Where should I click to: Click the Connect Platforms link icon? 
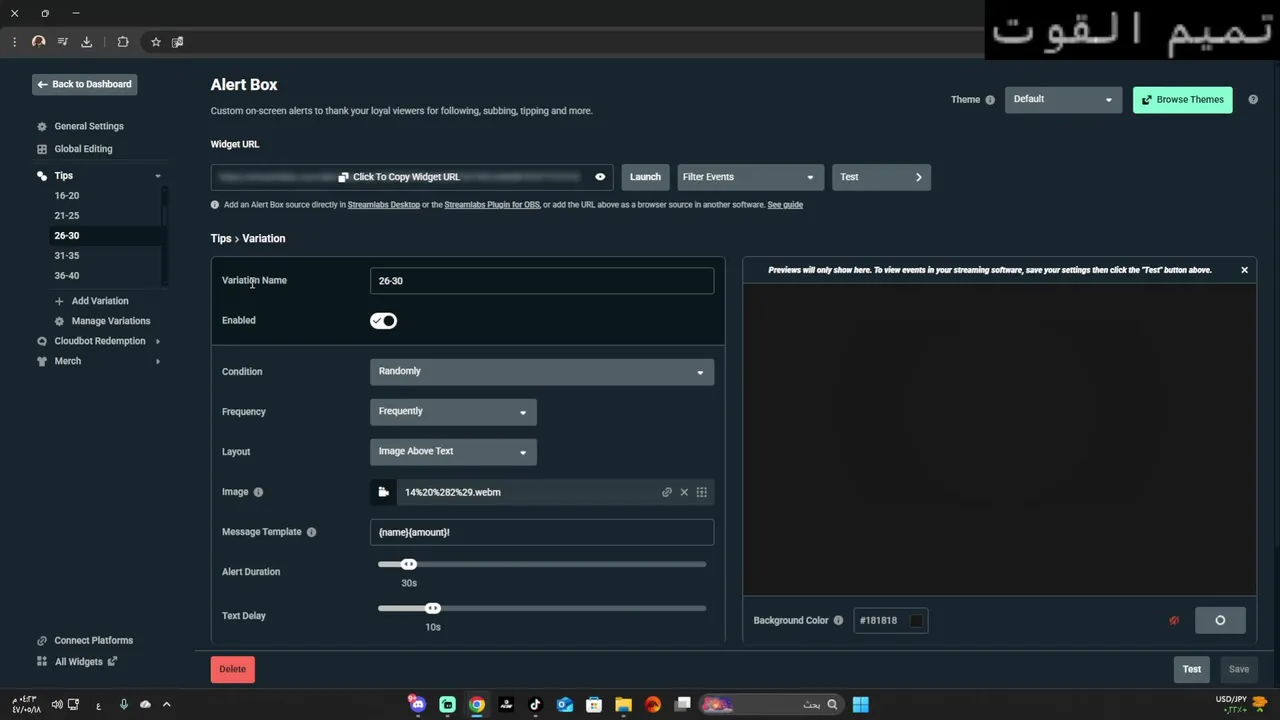[x=42, y=641]
